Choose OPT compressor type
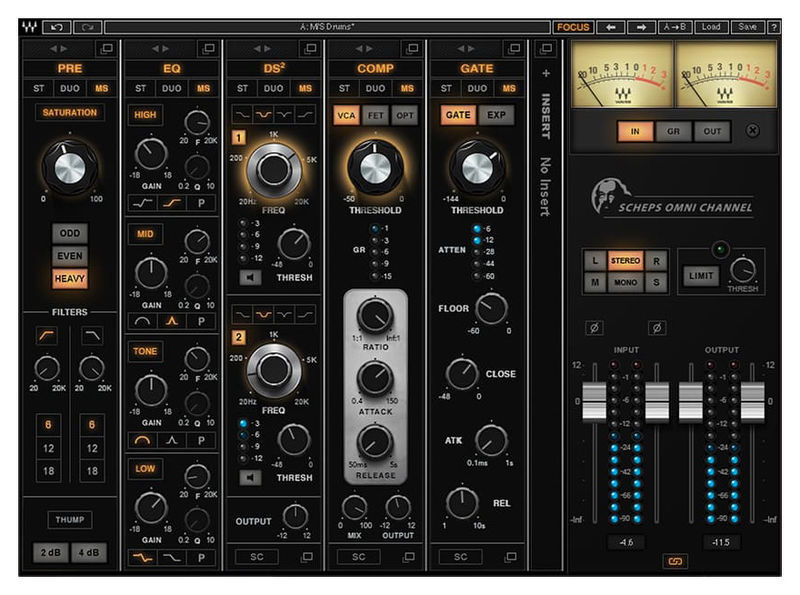 pos(405,115)
